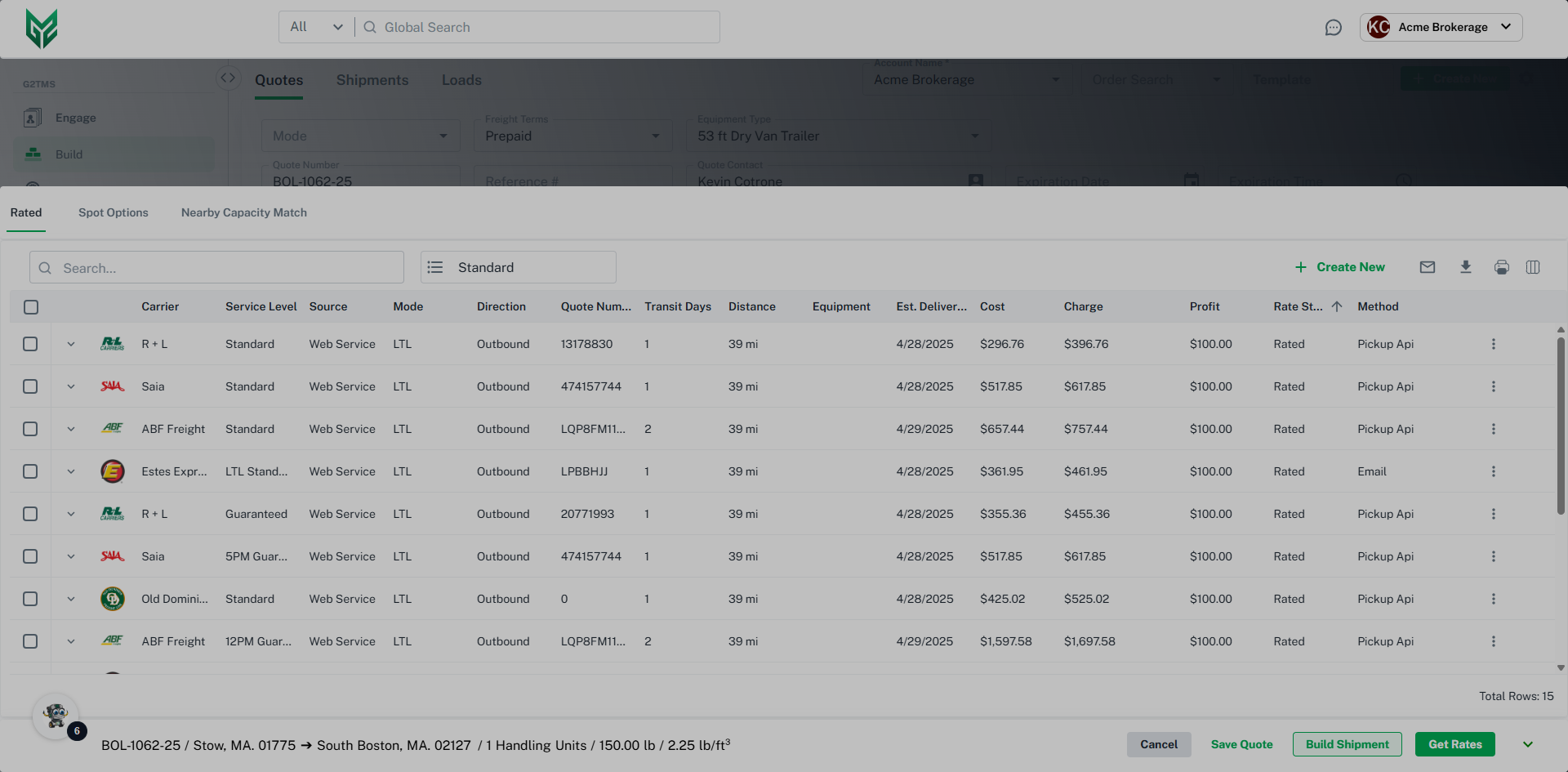Open the column chooser icon

[x=1533, y=267]
